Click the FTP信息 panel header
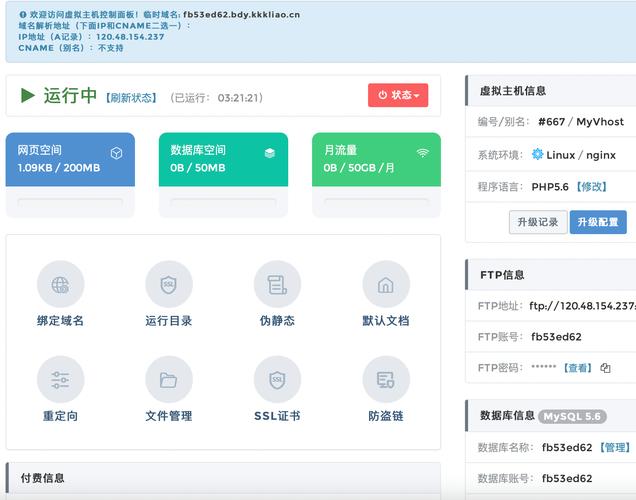This screenshot has width=636, height=500. click(550, 275)
